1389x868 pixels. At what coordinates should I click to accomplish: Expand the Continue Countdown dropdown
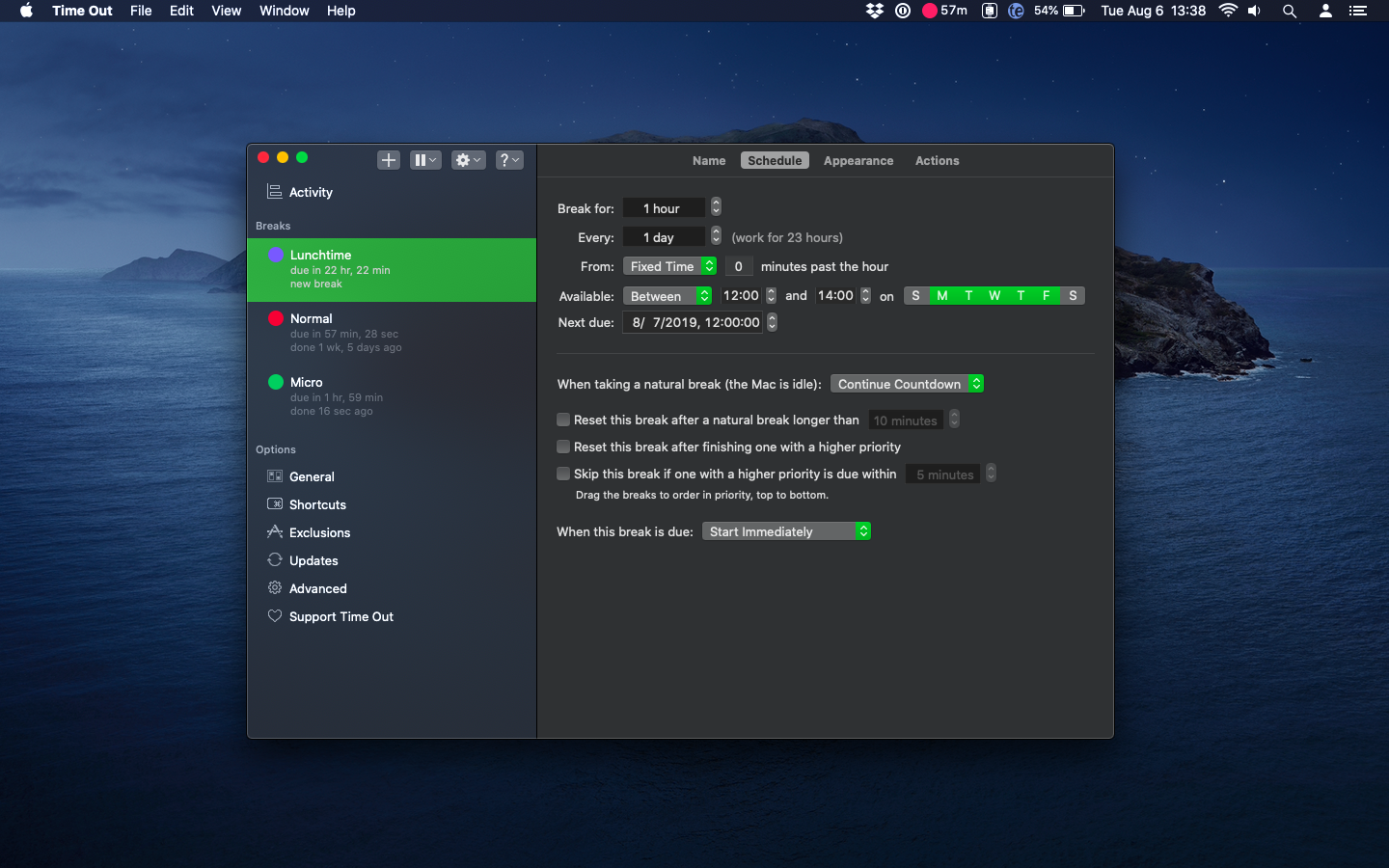point(907,384)
